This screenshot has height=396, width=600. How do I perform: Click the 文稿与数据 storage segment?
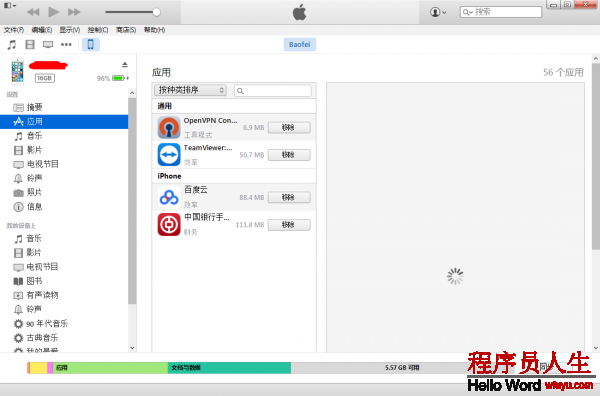(x=229, y=368)
